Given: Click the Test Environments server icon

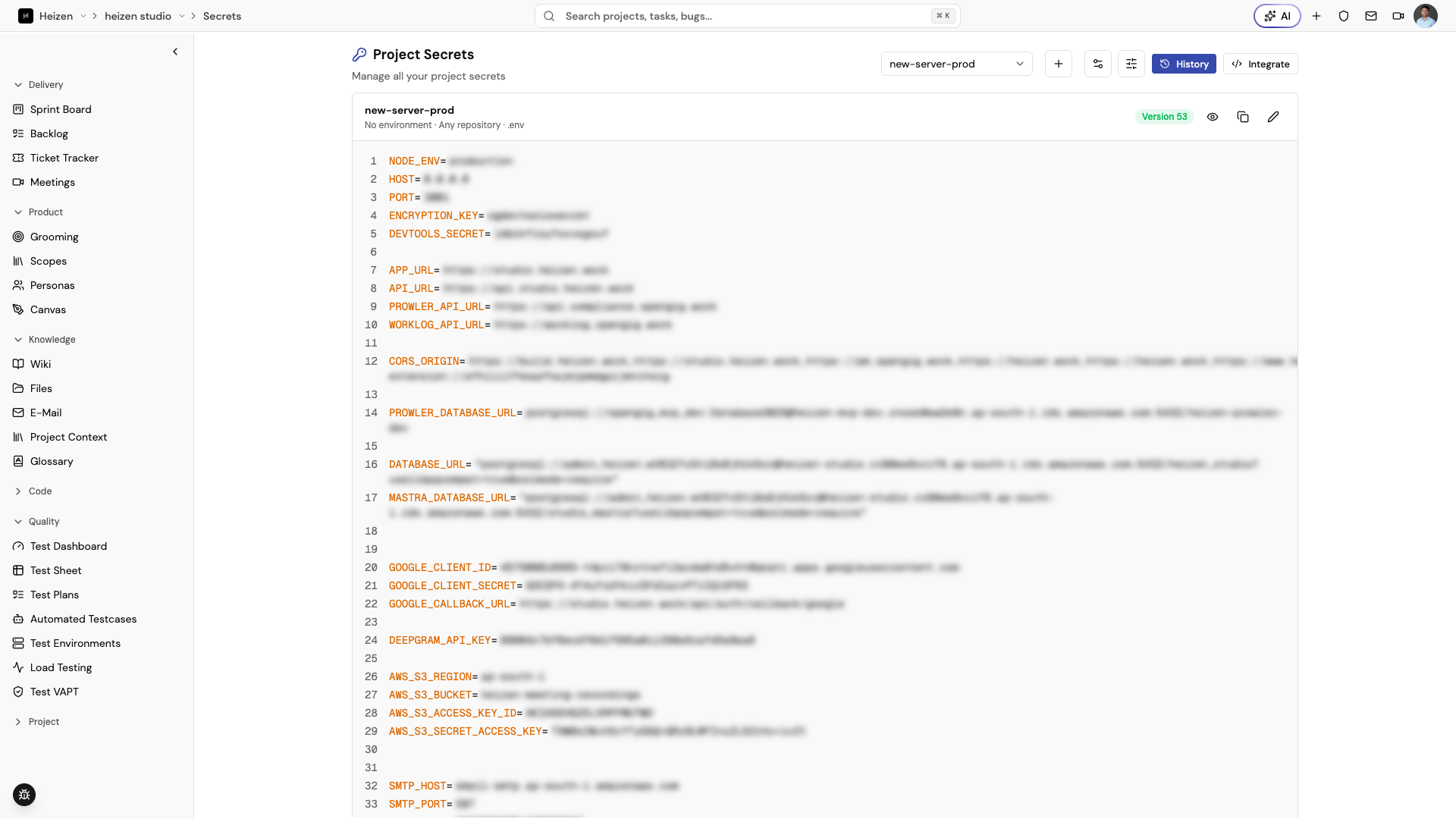Looking at the screenshot, I should [18, 643].
